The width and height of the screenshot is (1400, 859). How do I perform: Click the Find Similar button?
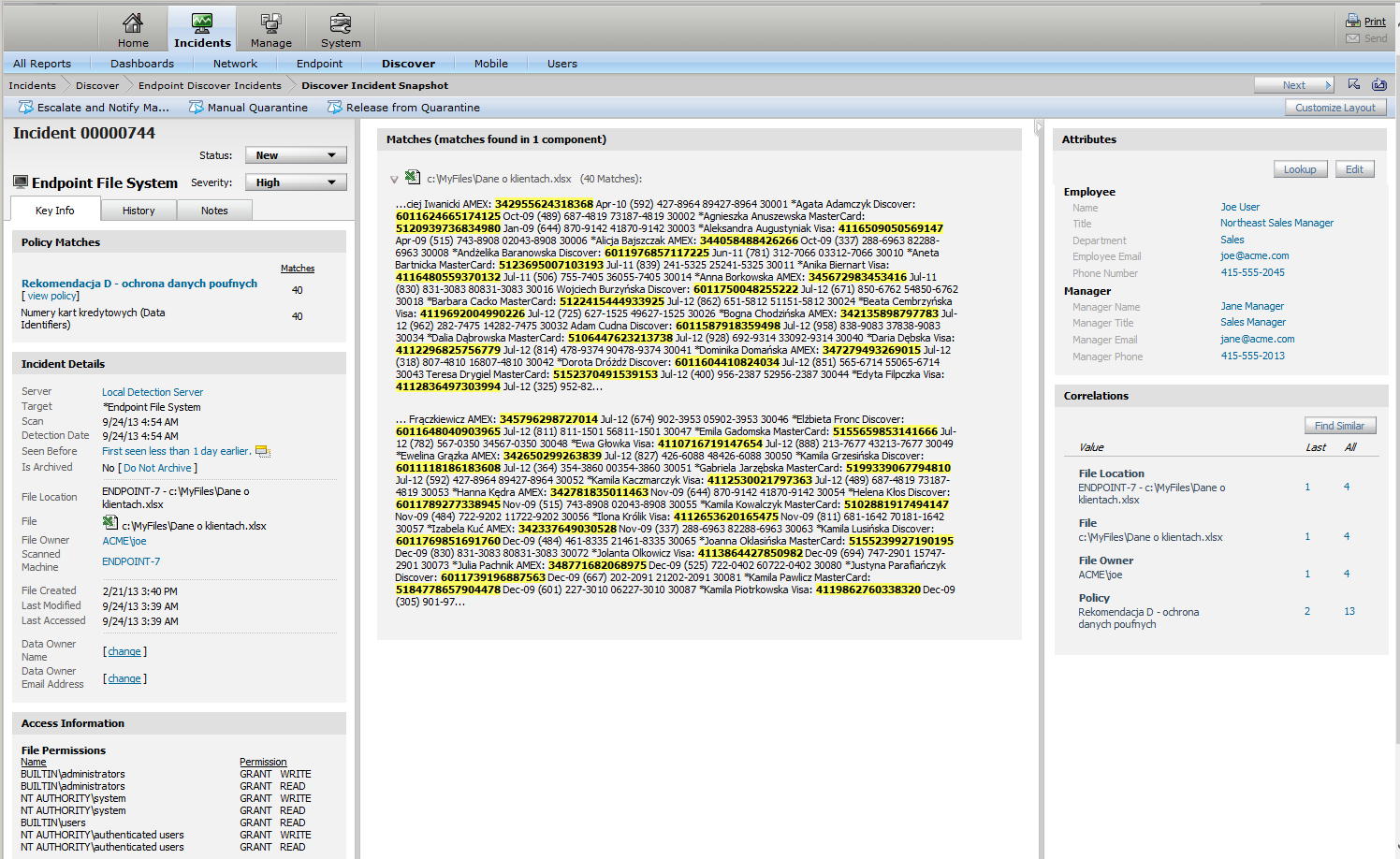tap(1340, 426)
